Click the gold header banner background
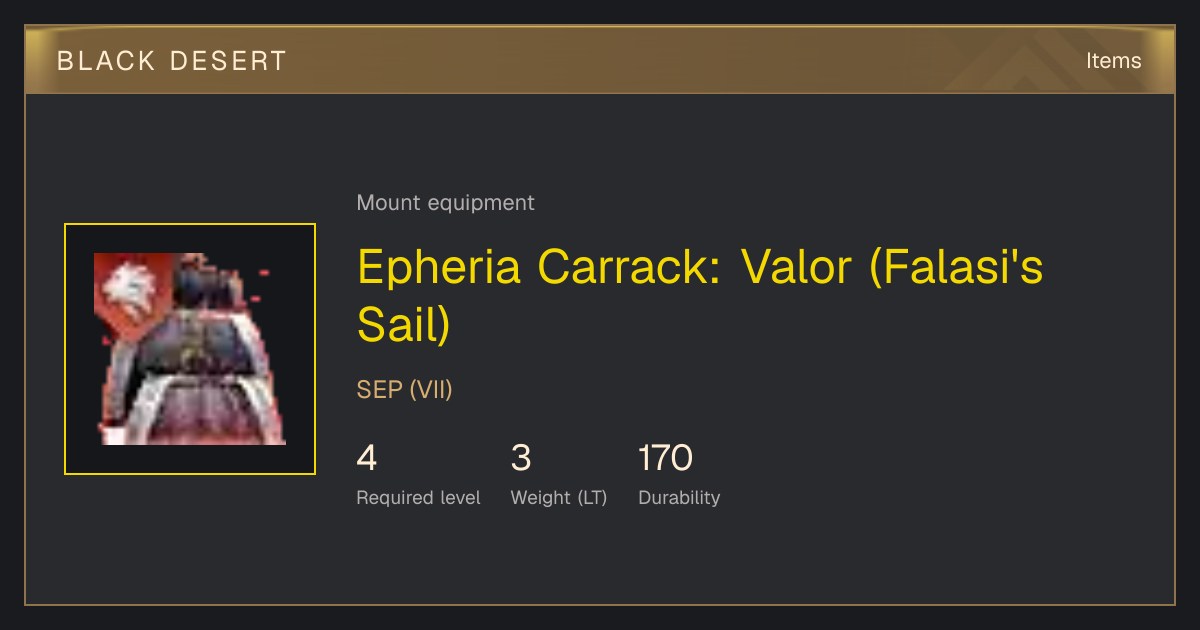This screenshot has height=630, width=1200. (x=600, y=61)
